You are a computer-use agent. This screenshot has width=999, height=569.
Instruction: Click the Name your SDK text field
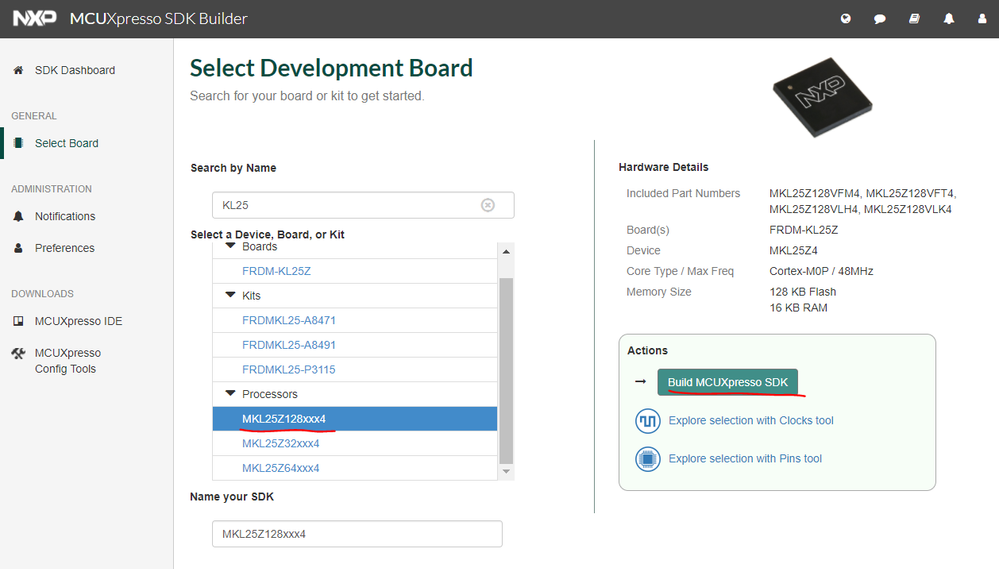357,534
